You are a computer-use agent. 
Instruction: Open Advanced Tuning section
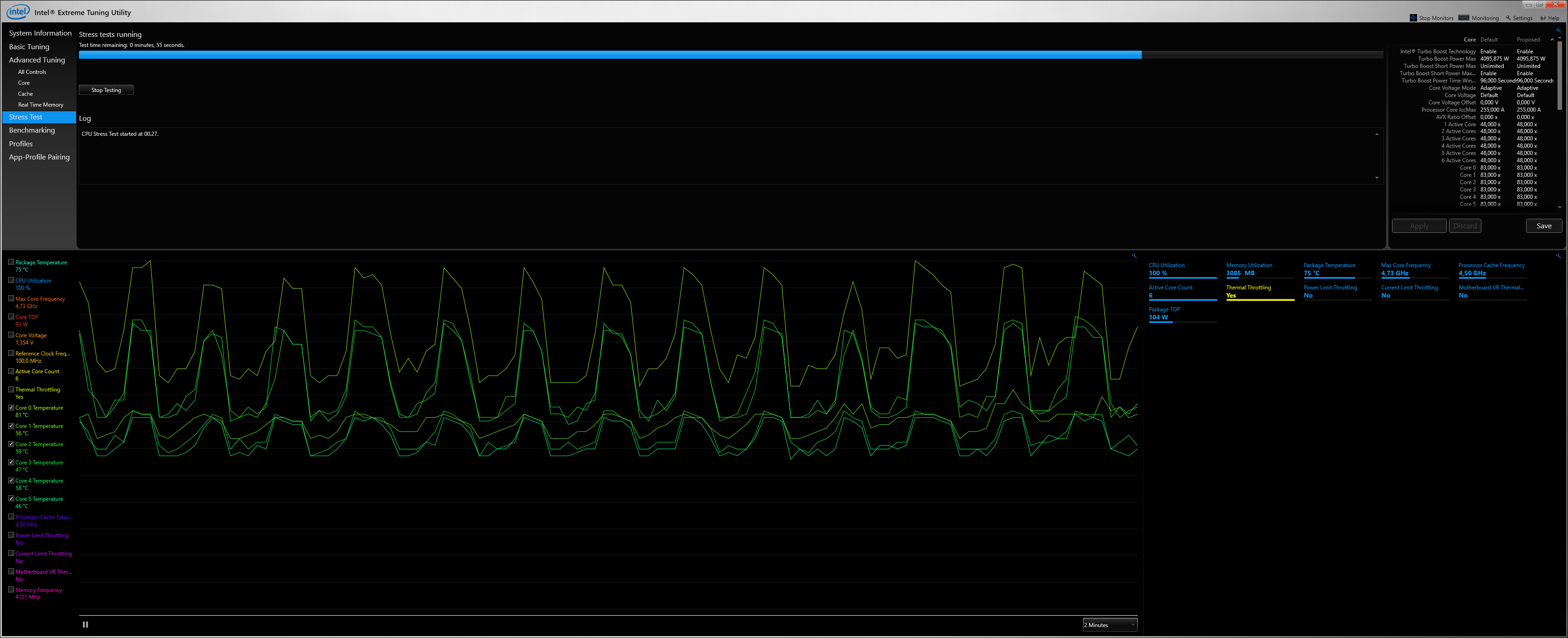coord(36,60)
